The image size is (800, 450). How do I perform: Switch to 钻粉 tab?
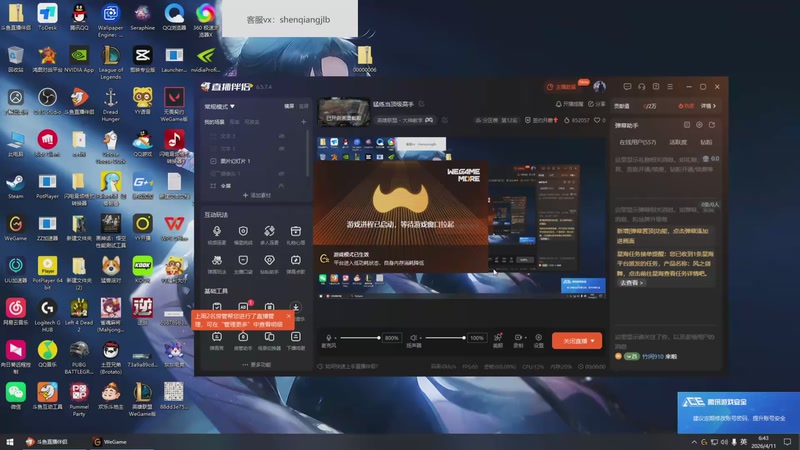706,142
